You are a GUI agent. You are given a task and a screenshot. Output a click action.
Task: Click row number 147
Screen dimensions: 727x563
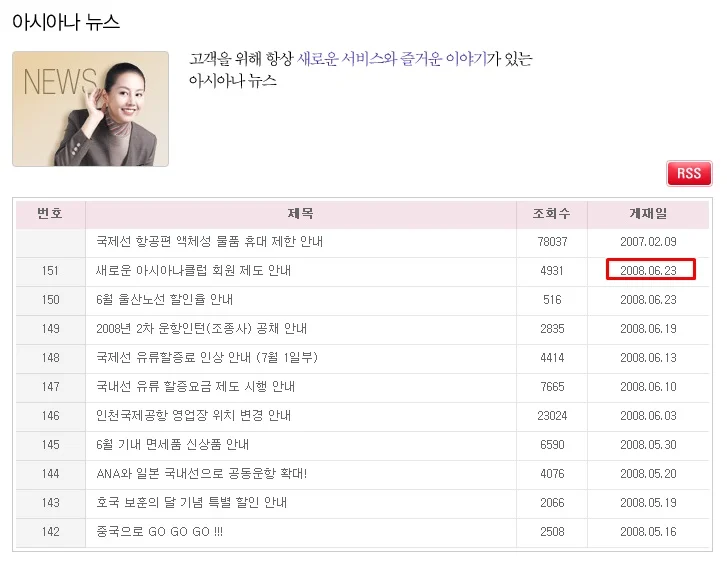[x=51, y=387]
